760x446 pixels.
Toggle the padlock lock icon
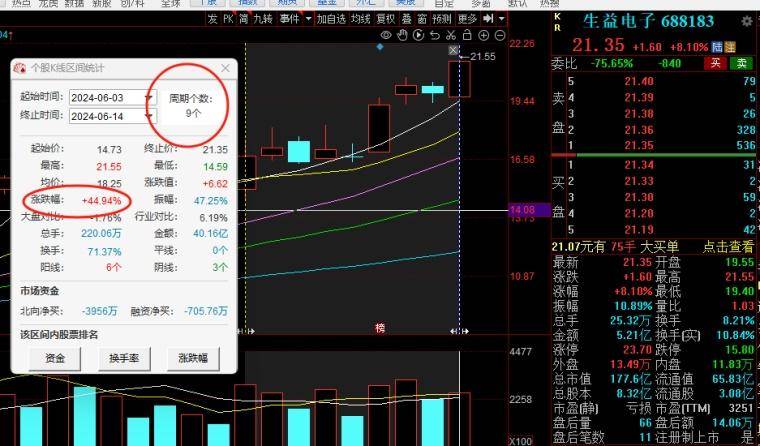click(x=467, y=35)
